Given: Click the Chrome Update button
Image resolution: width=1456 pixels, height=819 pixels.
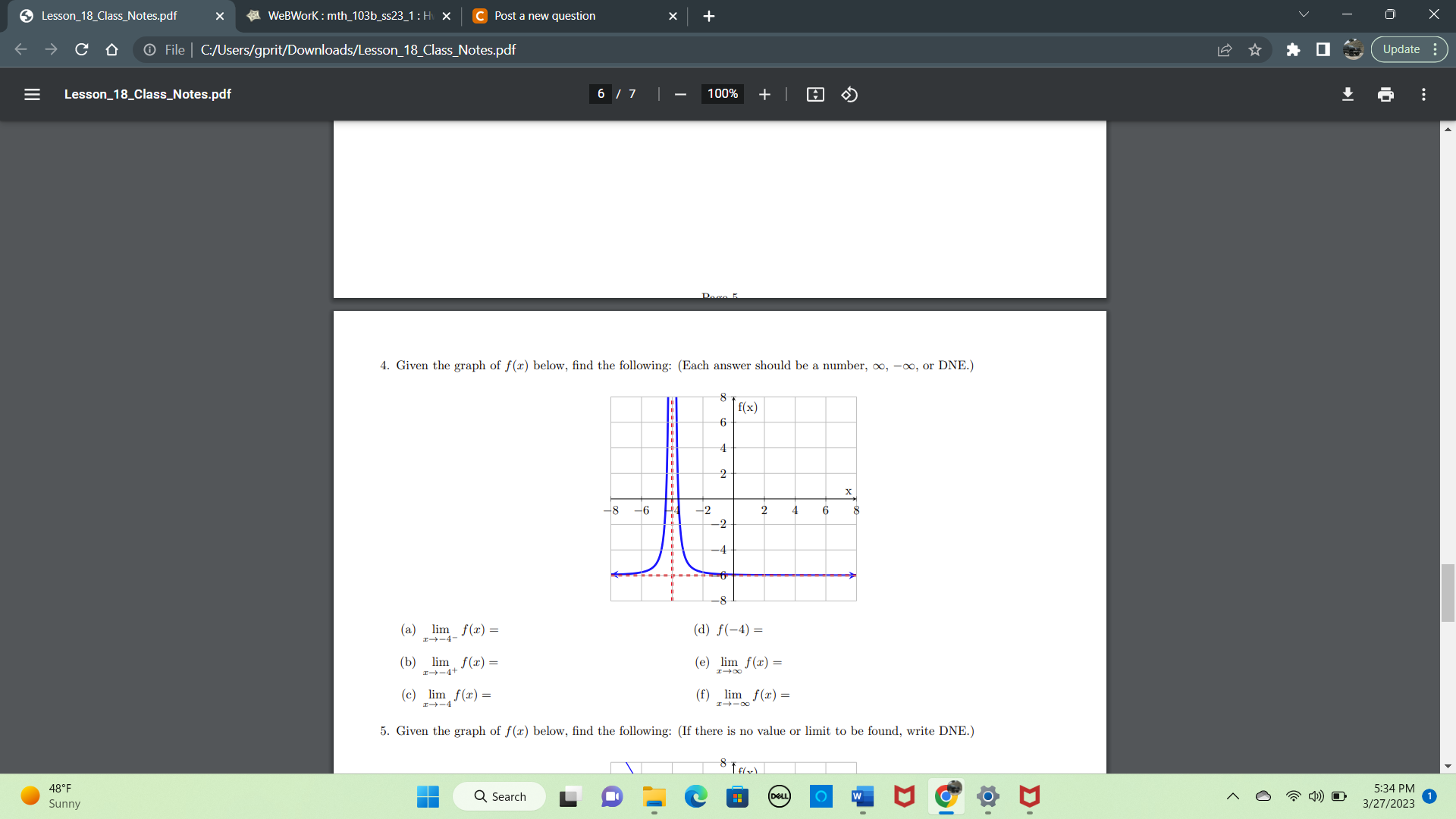Looking at the screenshot, I should tap(1401, 49).
